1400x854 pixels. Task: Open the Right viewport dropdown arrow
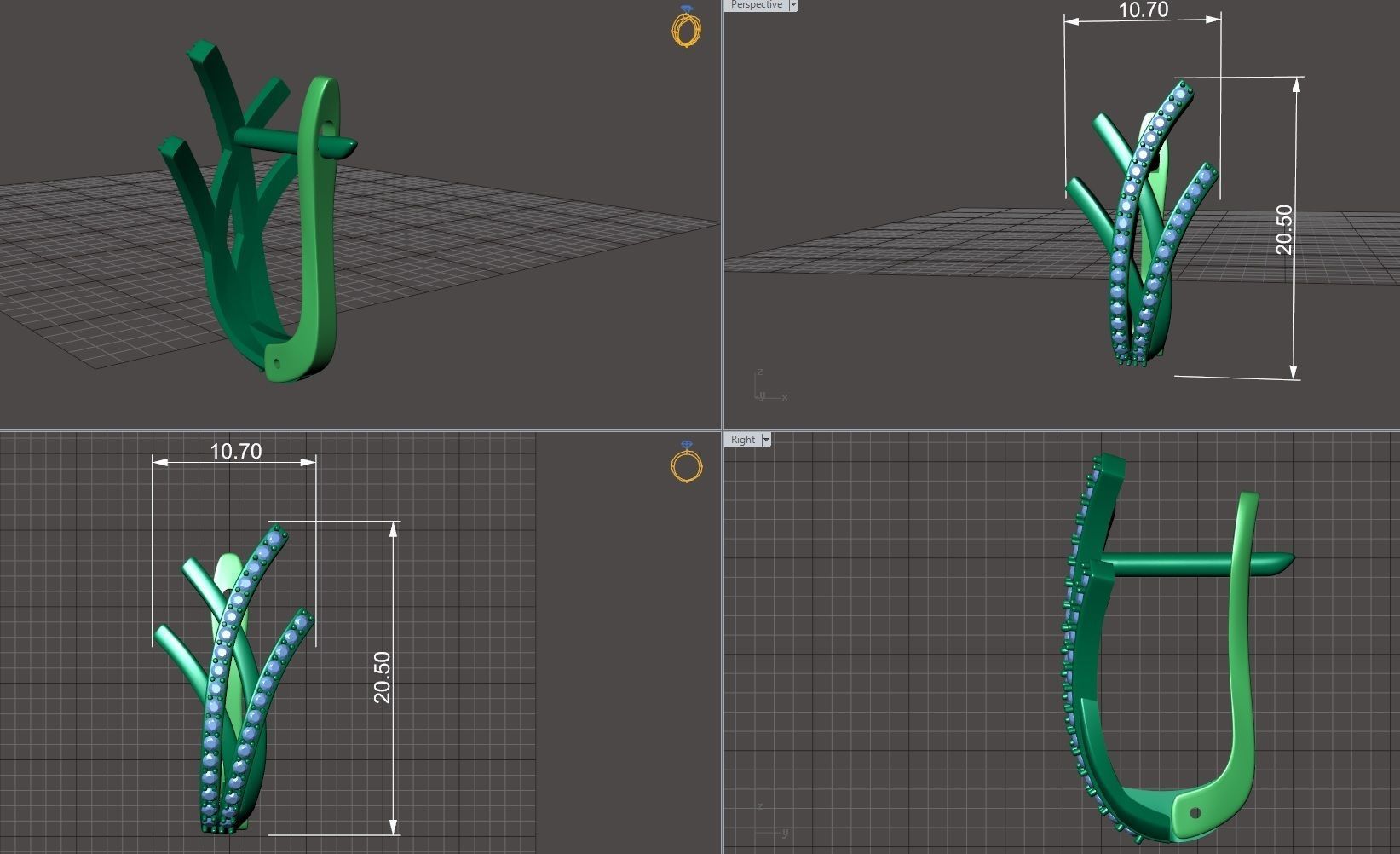click(x=766, y=440)
